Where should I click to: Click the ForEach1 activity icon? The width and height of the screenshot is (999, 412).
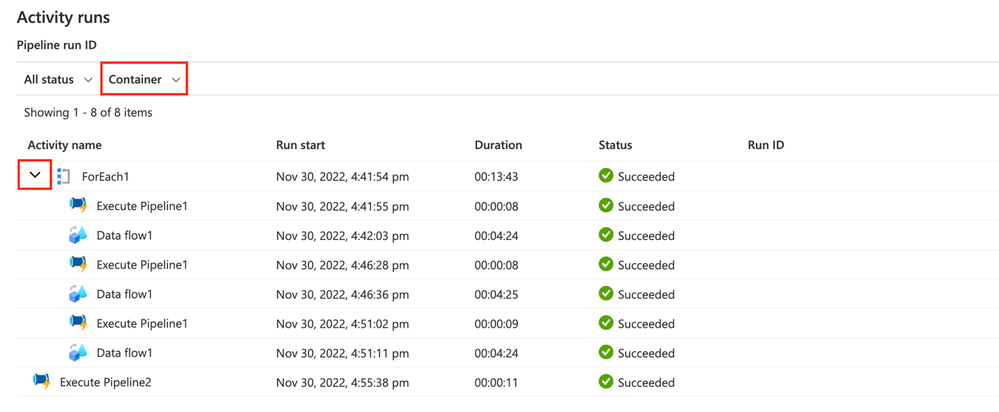63,176
